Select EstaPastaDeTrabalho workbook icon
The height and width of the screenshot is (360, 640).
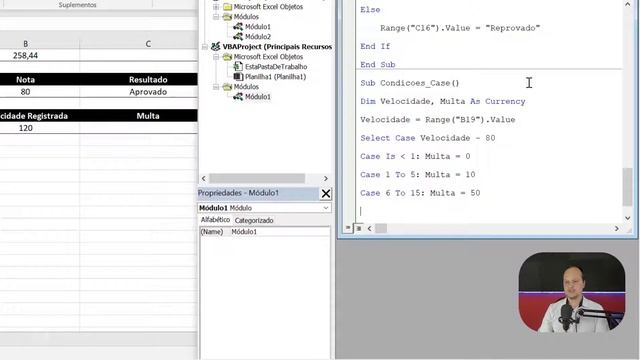(x=238, y=67)
